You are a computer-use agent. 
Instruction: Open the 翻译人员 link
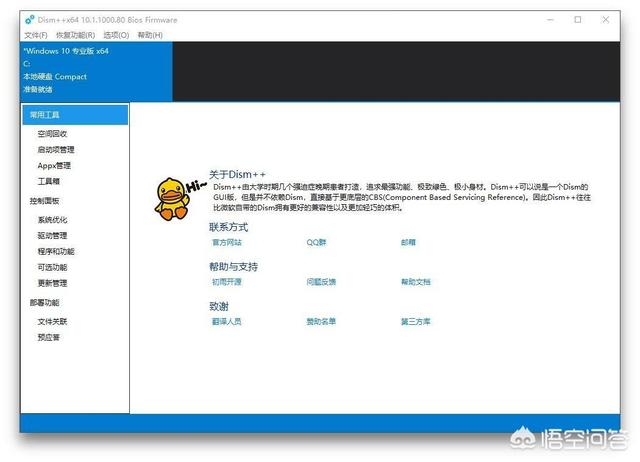tap(227, 322)
